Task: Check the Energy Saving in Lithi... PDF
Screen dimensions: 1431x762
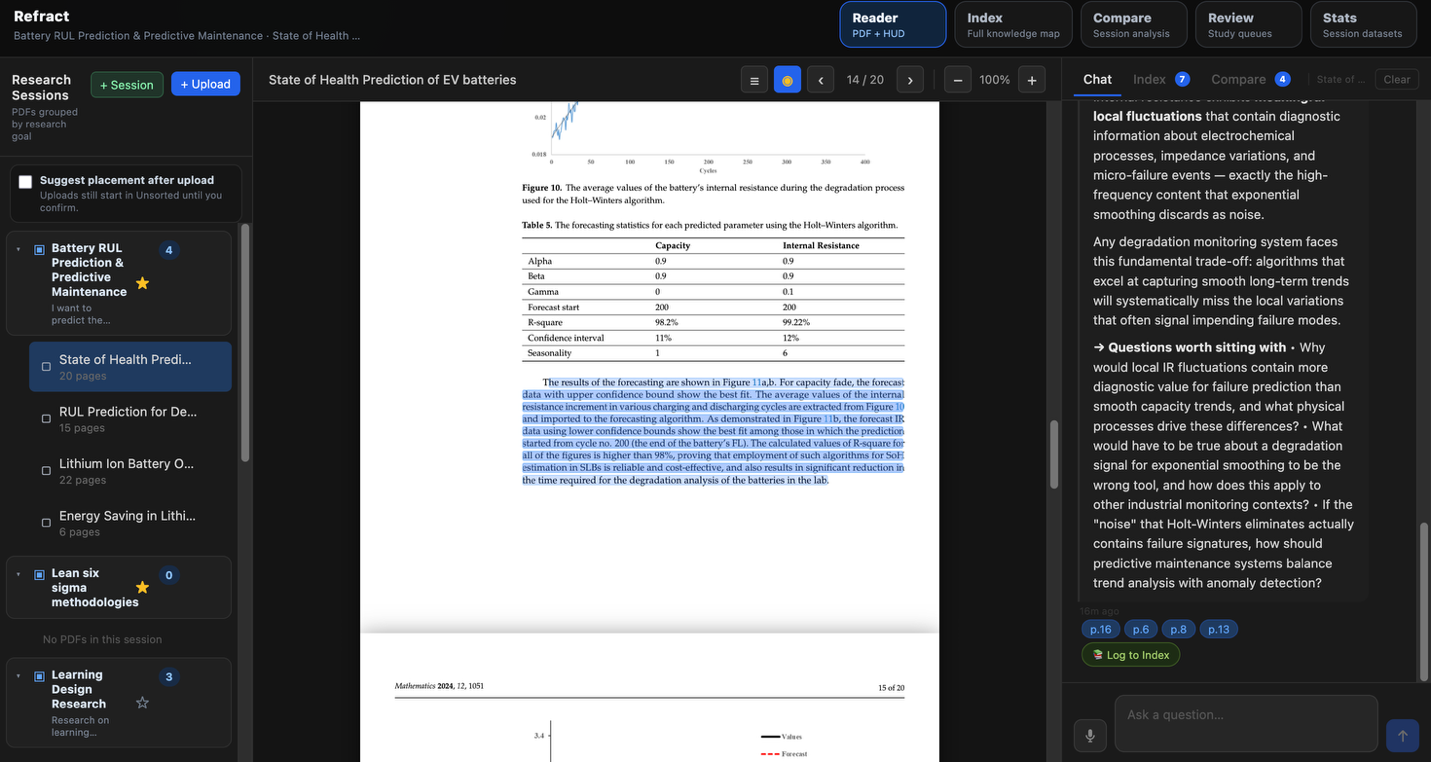Action: (x=46, y=523)
